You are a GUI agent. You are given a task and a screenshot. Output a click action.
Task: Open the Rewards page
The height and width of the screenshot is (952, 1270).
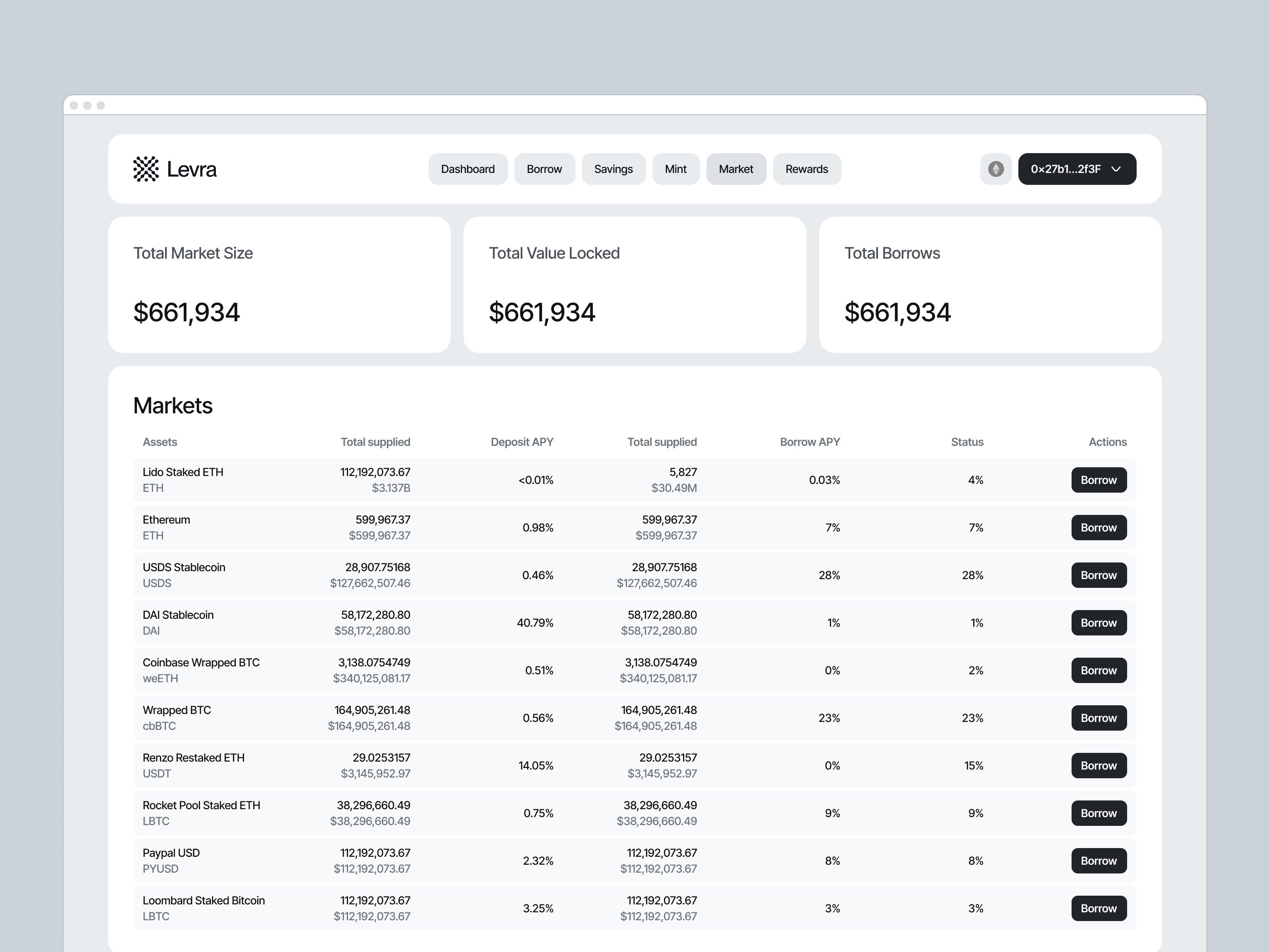coord(807,169)
